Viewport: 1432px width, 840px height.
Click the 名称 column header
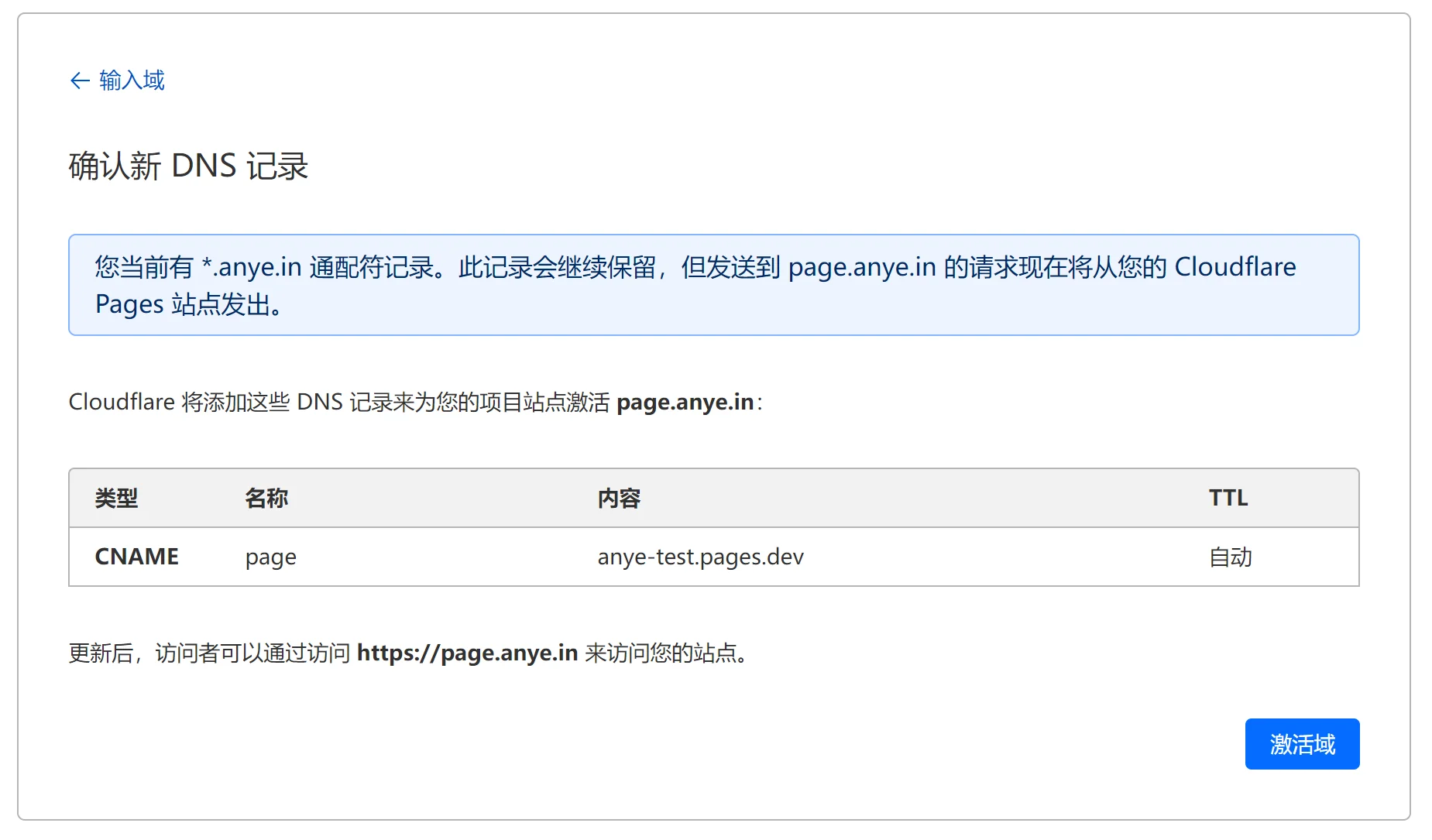266,498
